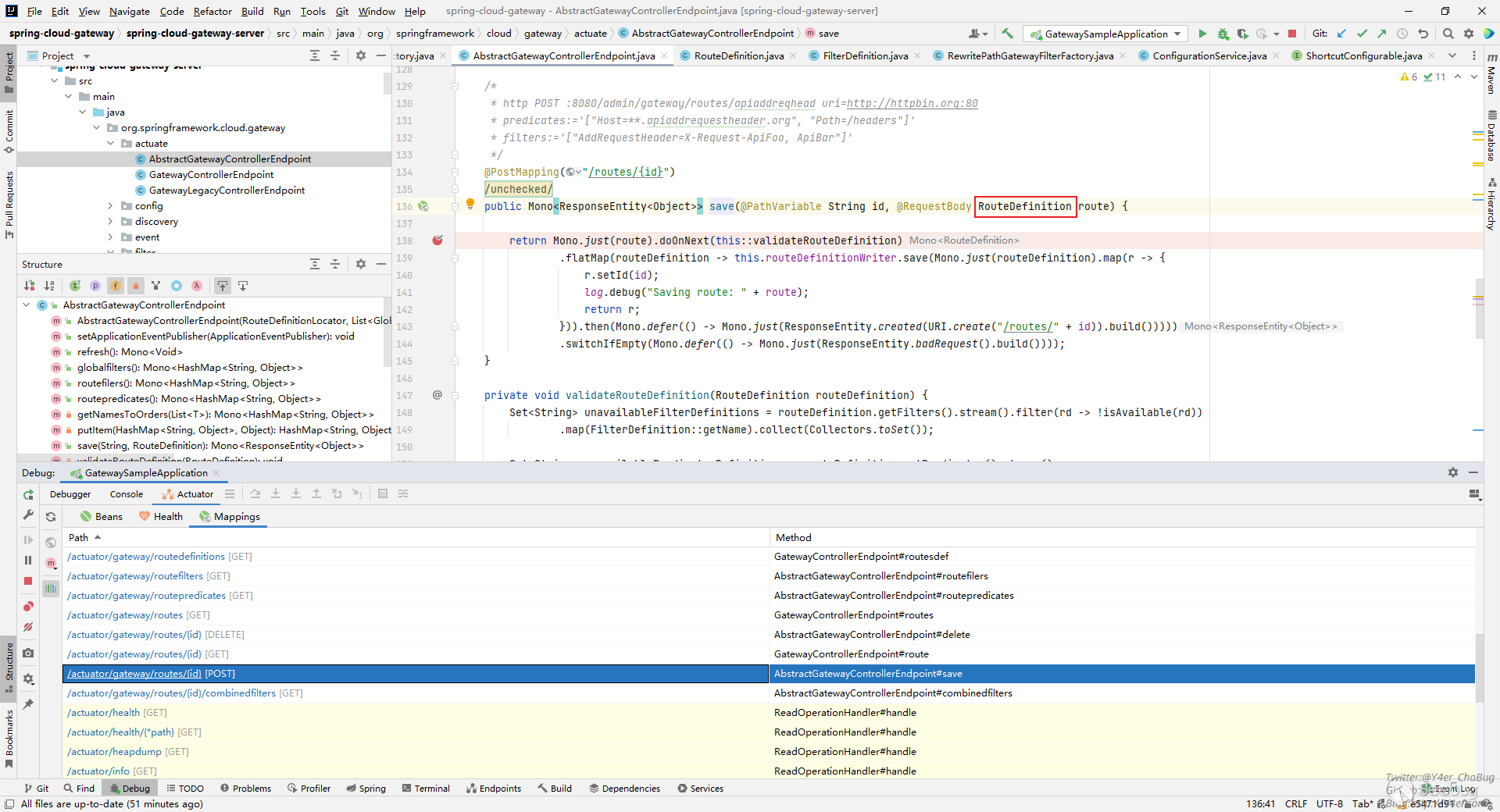Open Search Everywhere magnifier icon
The image size is (1500, 812).
pos(1448,34)
